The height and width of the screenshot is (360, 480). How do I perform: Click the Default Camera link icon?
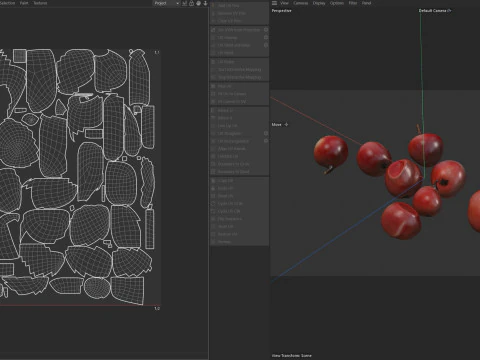tap(449, 11)
